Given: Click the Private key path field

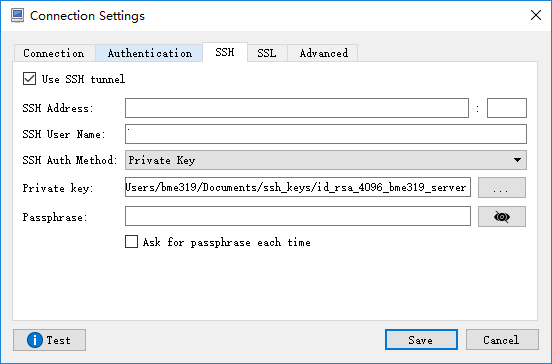Looking at the screenshot, I should pos(298,187).
